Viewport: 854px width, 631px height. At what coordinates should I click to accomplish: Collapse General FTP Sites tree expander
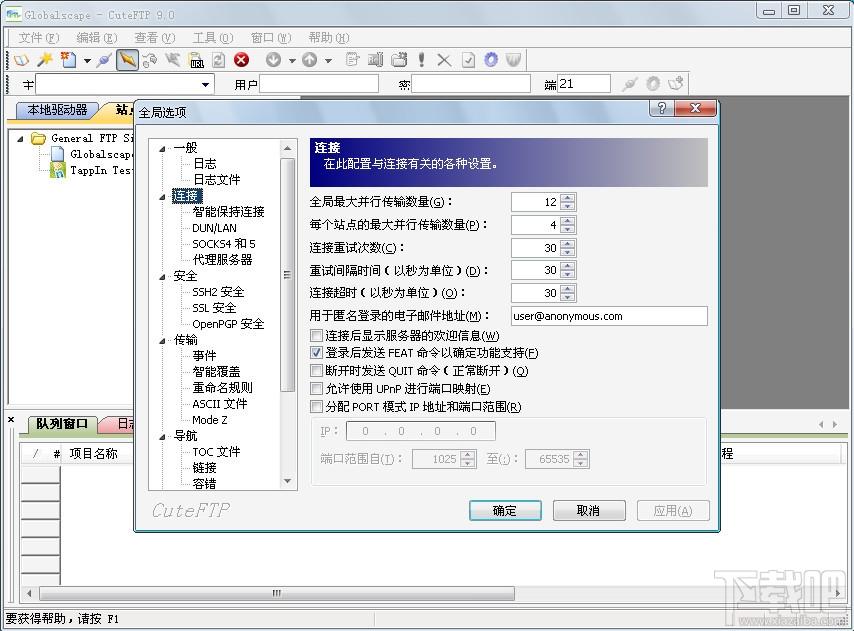(20, 139)
